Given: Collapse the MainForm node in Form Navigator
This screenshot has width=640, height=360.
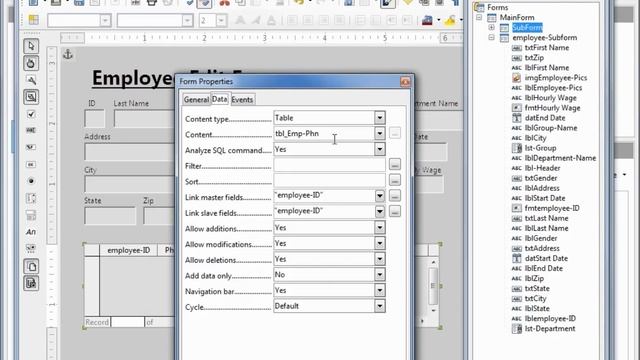Looking at the screenshot, I should [x=479, y=18].
